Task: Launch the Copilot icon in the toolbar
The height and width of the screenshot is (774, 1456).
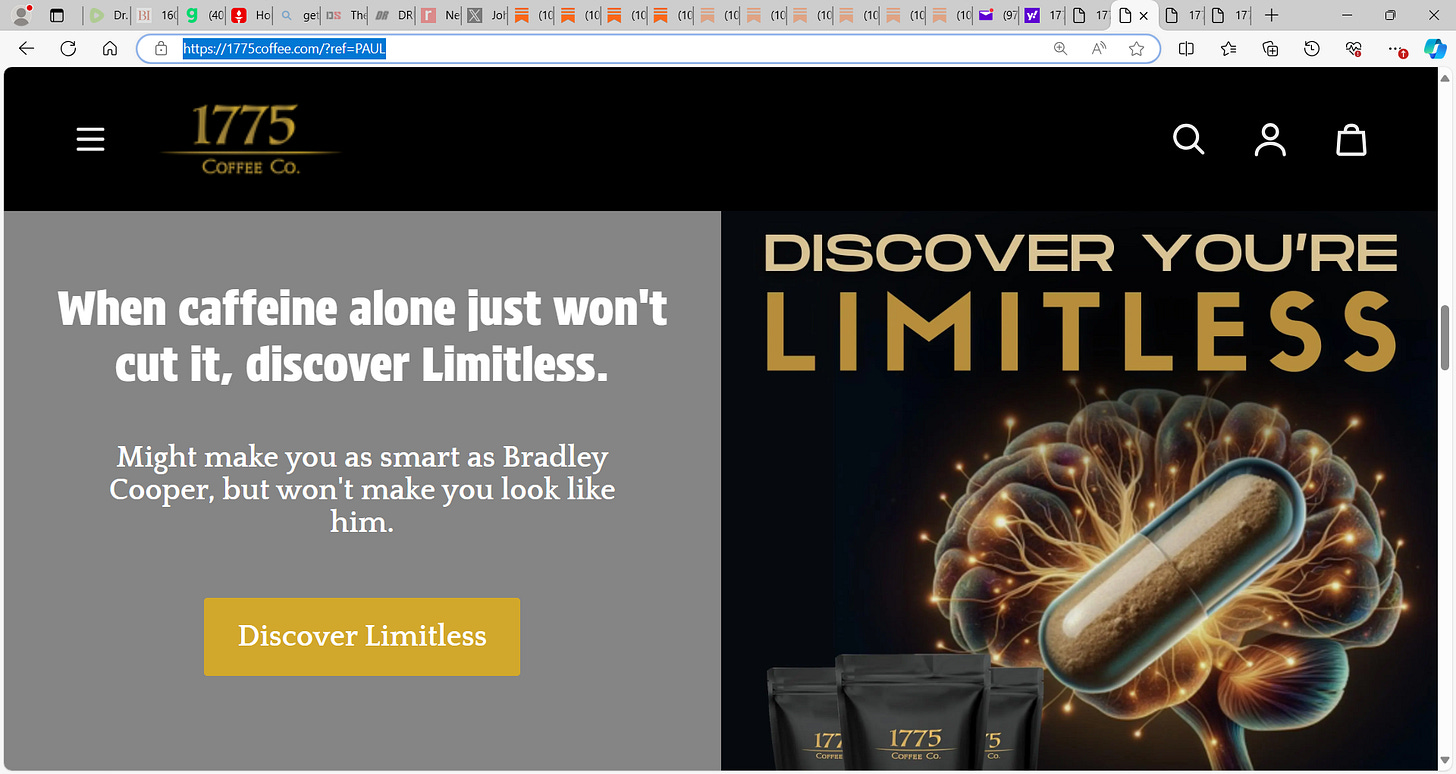Action: 1436,48
